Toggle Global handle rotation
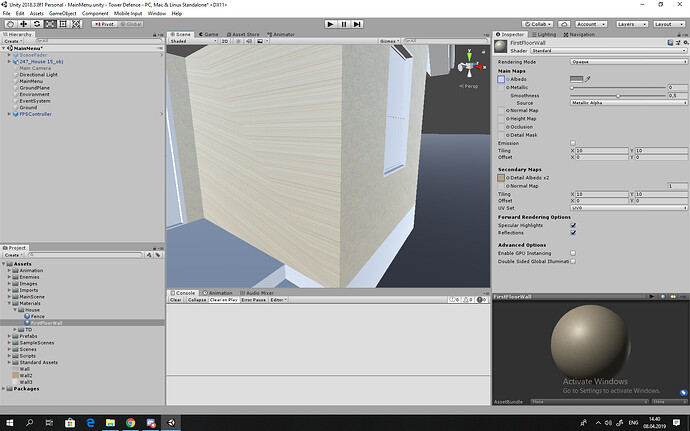 pyautogui.click(x=131, y=24)
